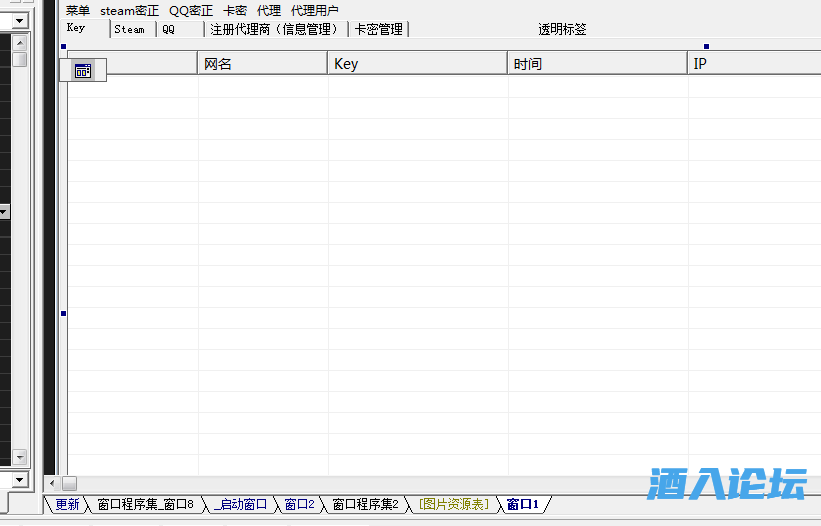Image resolution: width=821 pixels, height=526 pixels.
Task: Switch to the 更新 bottom tab
Action: click(x=67, y=505)
